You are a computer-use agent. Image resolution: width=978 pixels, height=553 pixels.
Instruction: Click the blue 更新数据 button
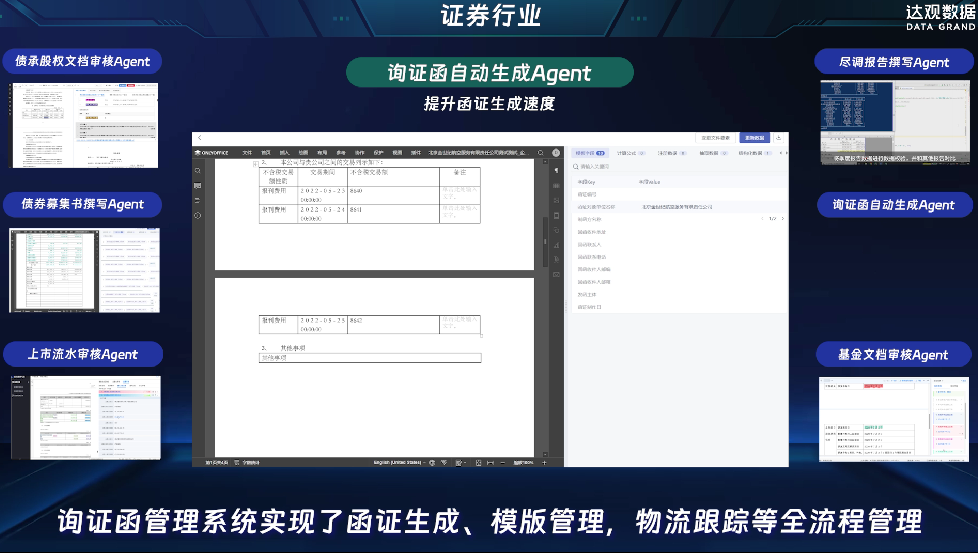tap(754, 138)
